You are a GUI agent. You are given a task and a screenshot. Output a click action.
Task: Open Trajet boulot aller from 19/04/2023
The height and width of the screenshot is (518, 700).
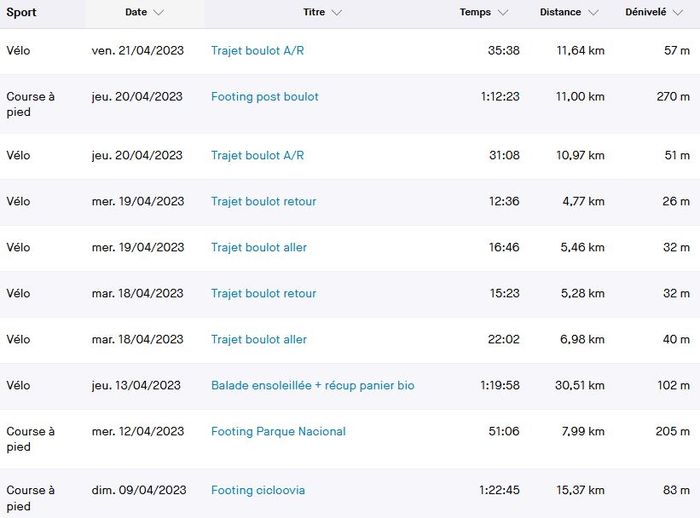coord(259,247)
